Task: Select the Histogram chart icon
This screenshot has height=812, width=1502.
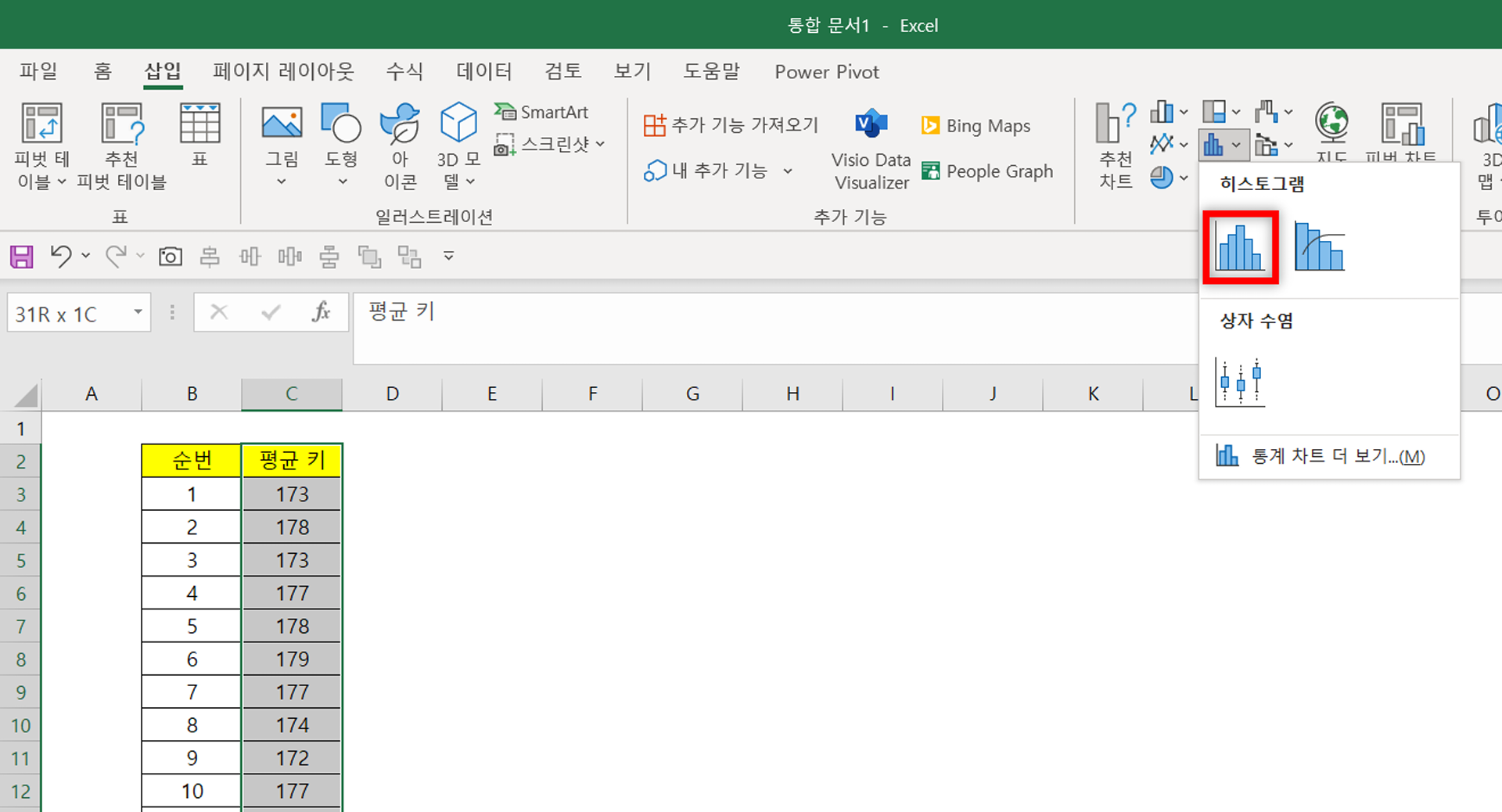Action: [1240, 246]
